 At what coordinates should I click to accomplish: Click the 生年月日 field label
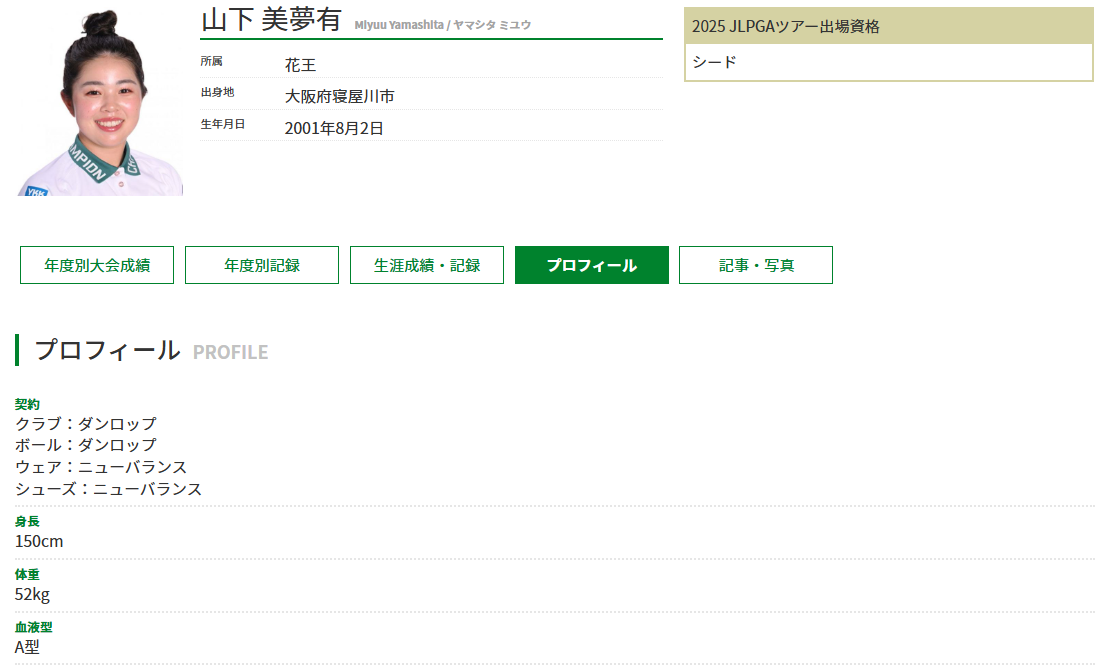tap(223, 124)
